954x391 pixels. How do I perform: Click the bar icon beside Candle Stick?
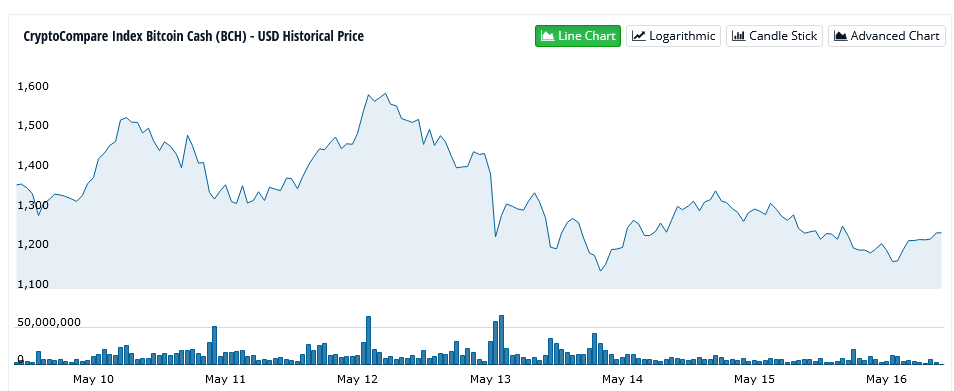738,36
